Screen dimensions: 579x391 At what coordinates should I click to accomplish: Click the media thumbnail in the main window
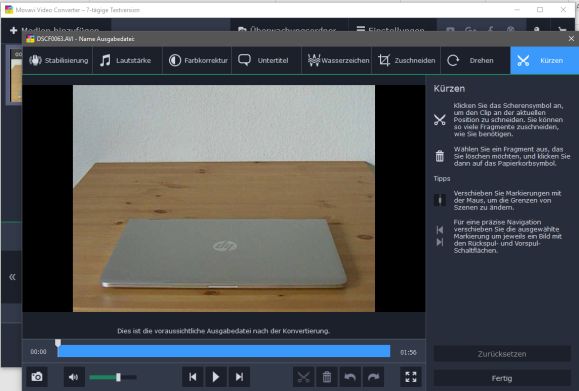tap(16, 76)
